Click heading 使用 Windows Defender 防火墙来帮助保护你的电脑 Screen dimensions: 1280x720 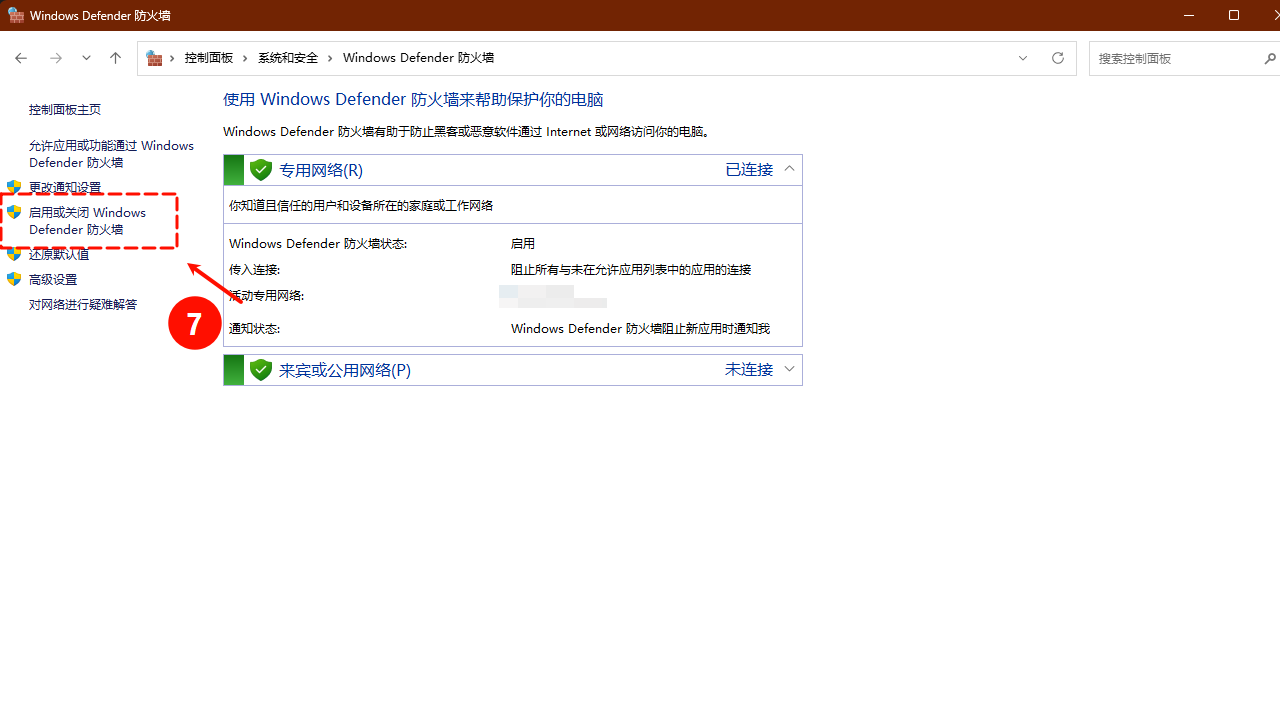tap(413, 100)
